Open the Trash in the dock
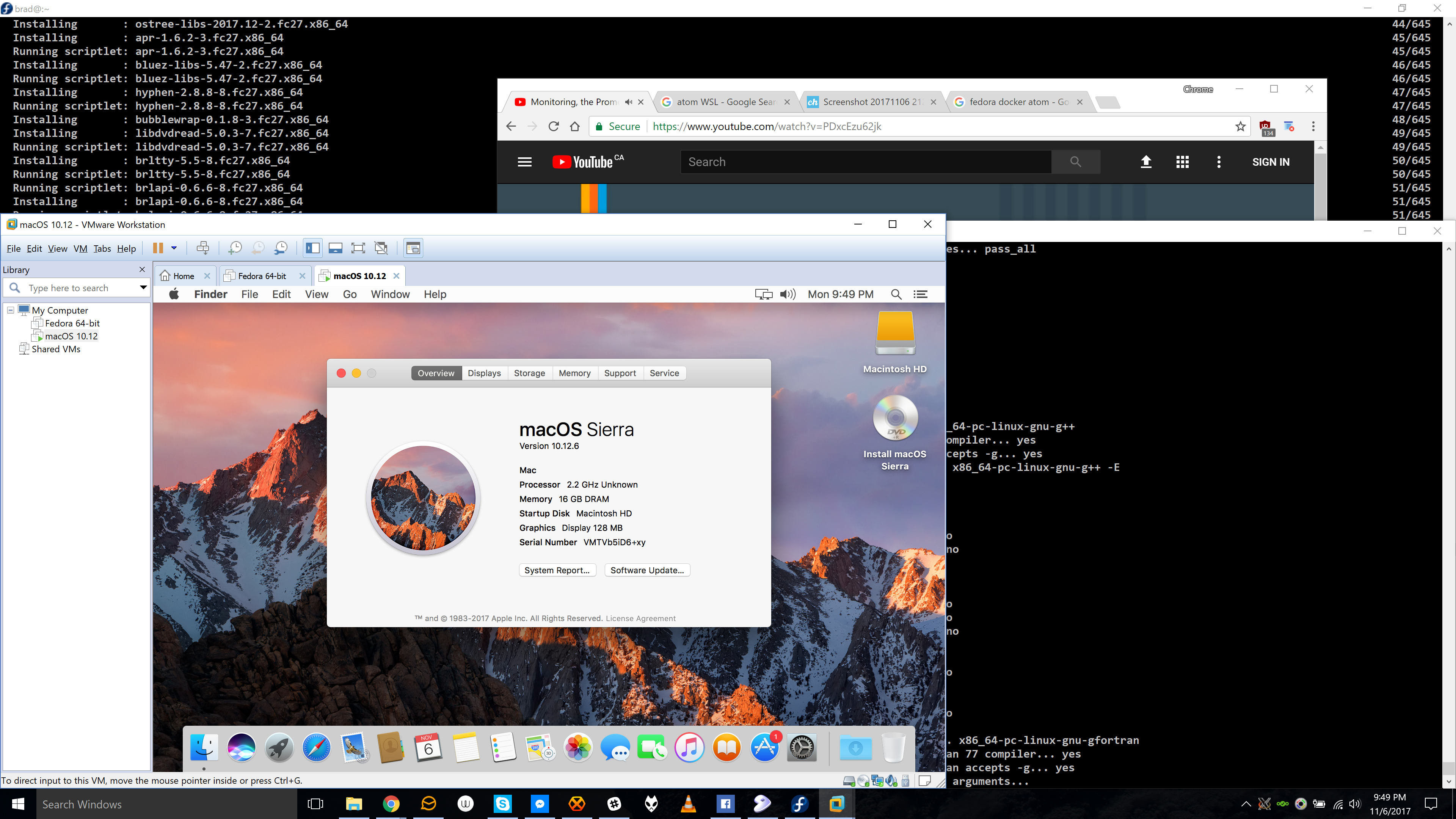Viewport: 1456px width, 819px height. (893, 748)
